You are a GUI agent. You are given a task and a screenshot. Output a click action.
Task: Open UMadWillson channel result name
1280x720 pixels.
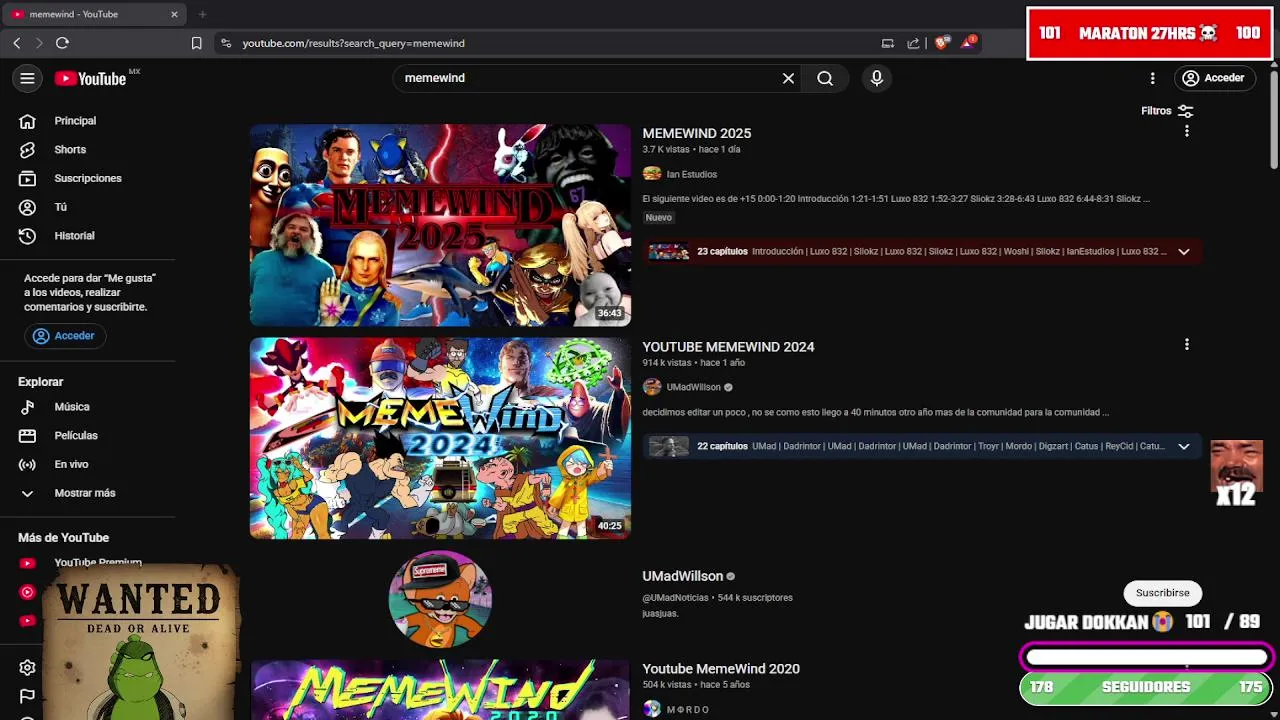[682, 576]
